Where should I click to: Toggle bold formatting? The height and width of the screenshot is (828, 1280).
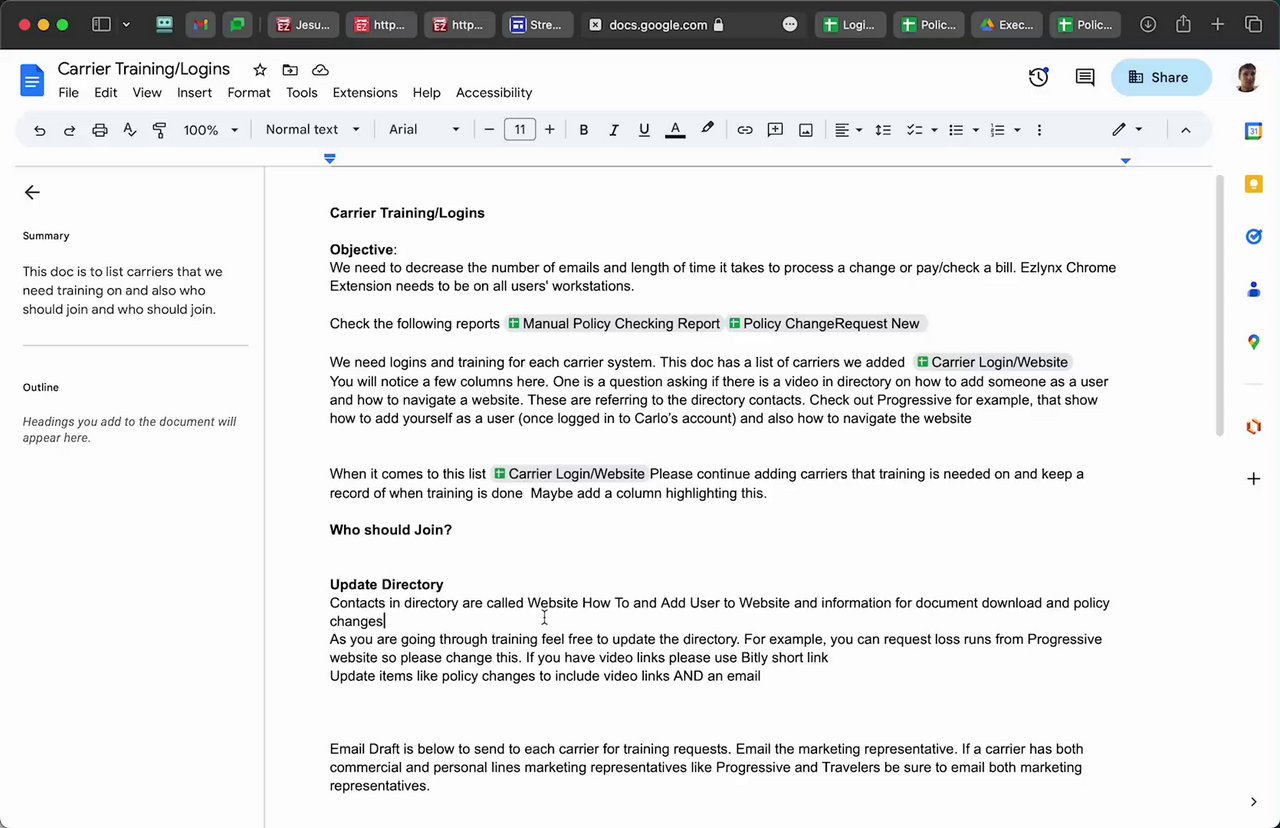(x=583, y=130)
